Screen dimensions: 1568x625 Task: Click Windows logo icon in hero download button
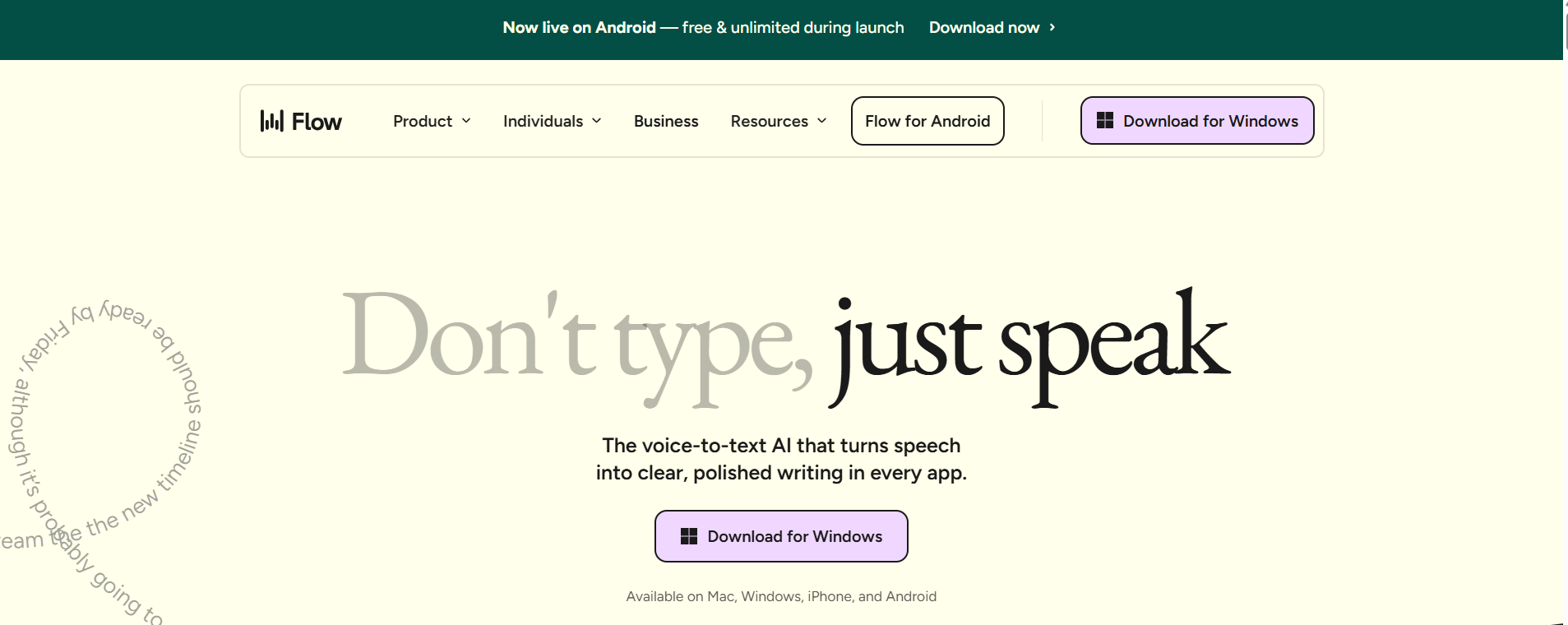click(689, 536)
